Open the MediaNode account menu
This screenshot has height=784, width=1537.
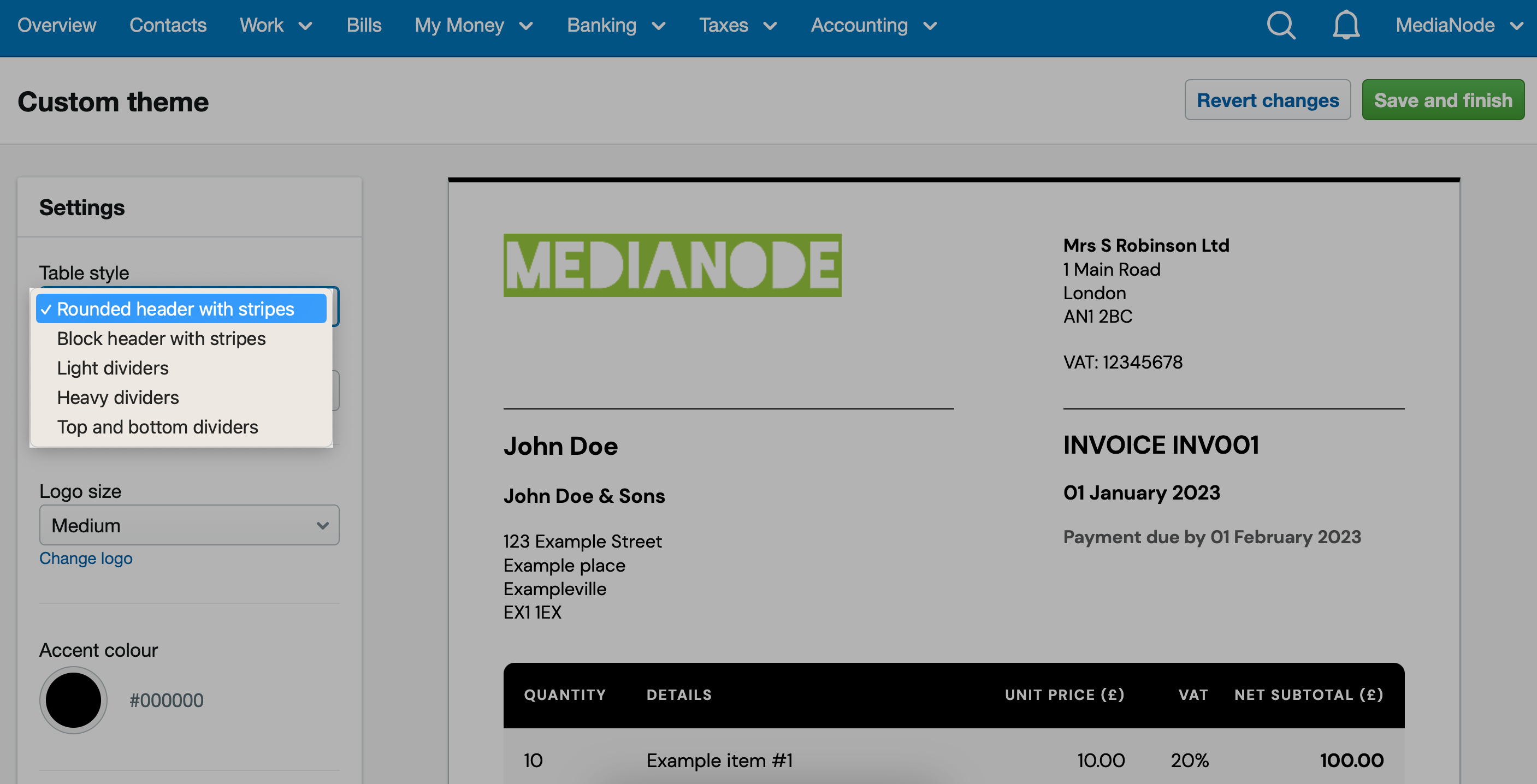pos(1458,26)
